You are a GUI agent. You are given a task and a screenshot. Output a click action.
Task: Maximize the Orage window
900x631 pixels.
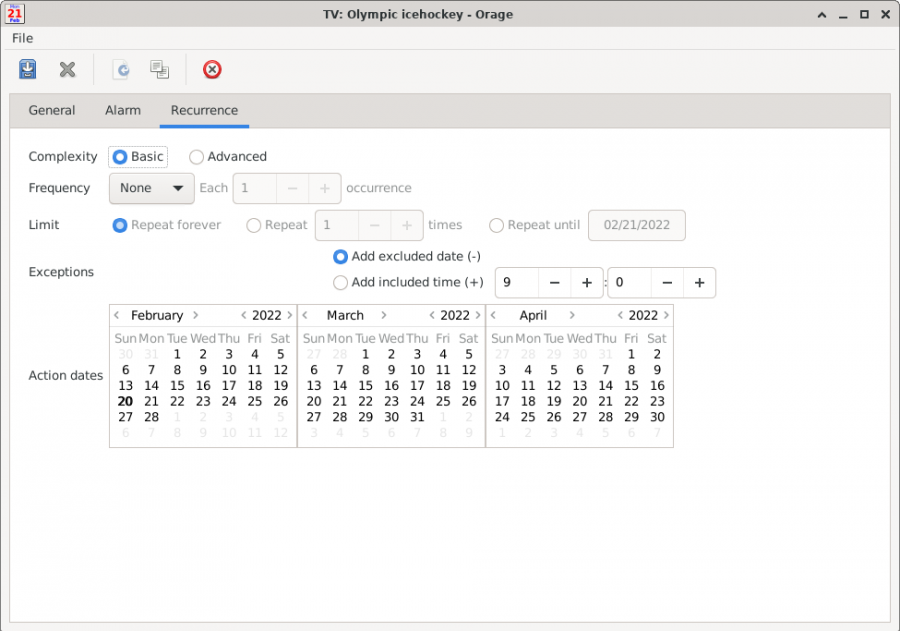click(864, 14)
